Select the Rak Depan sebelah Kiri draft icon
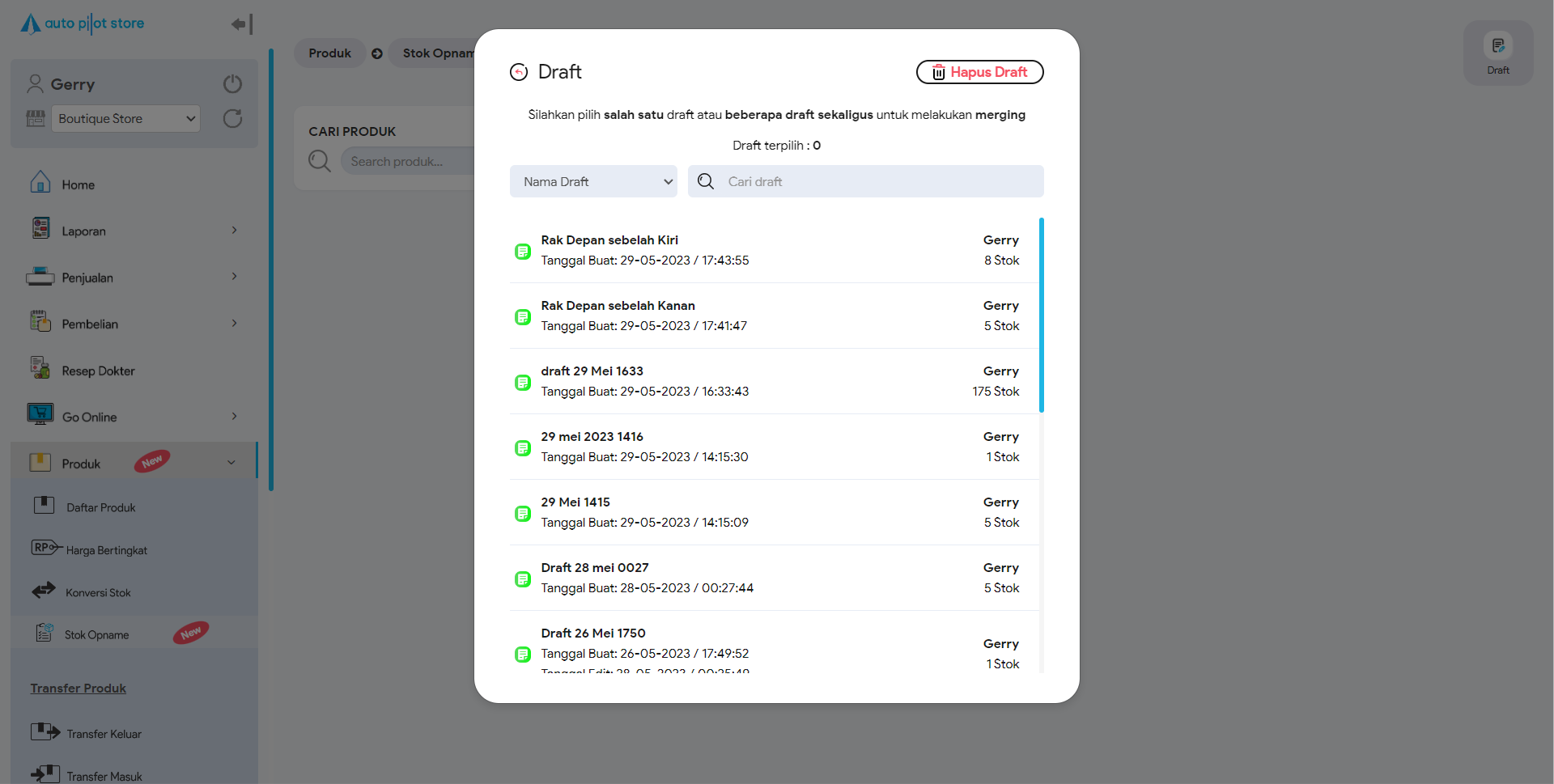The image size is (1554, 784). click(x=523, y=252)
